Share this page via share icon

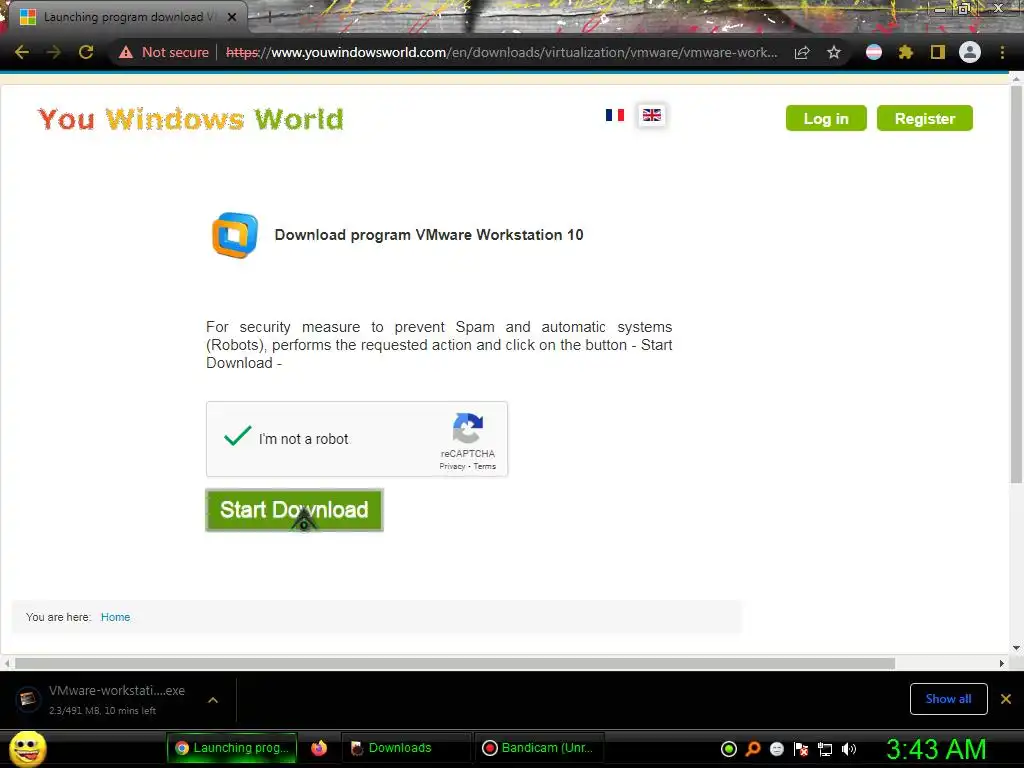tap(802, 52)
